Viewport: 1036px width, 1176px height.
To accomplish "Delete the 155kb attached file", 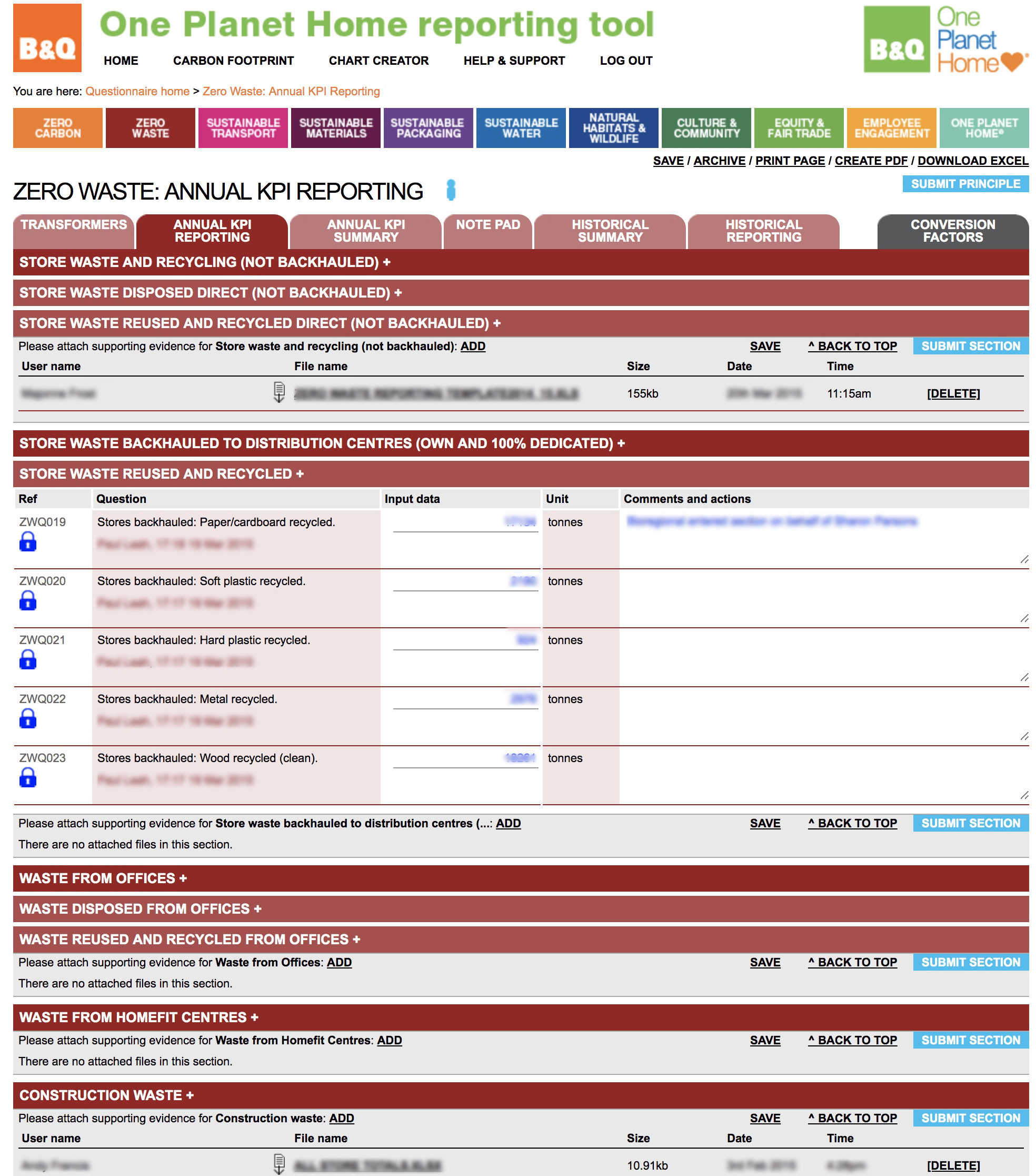I will (953, 393).
